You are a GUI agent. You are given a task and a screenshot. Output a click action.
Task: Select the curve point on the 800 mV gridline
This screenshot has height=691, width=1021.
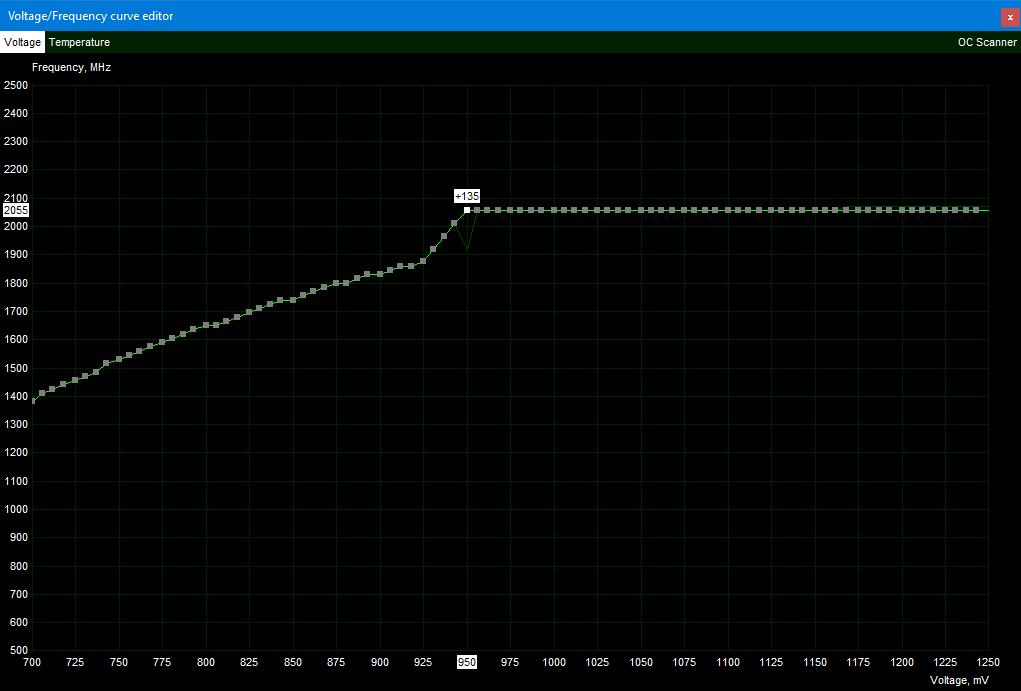pyautogui.click(x=206, y=325)
